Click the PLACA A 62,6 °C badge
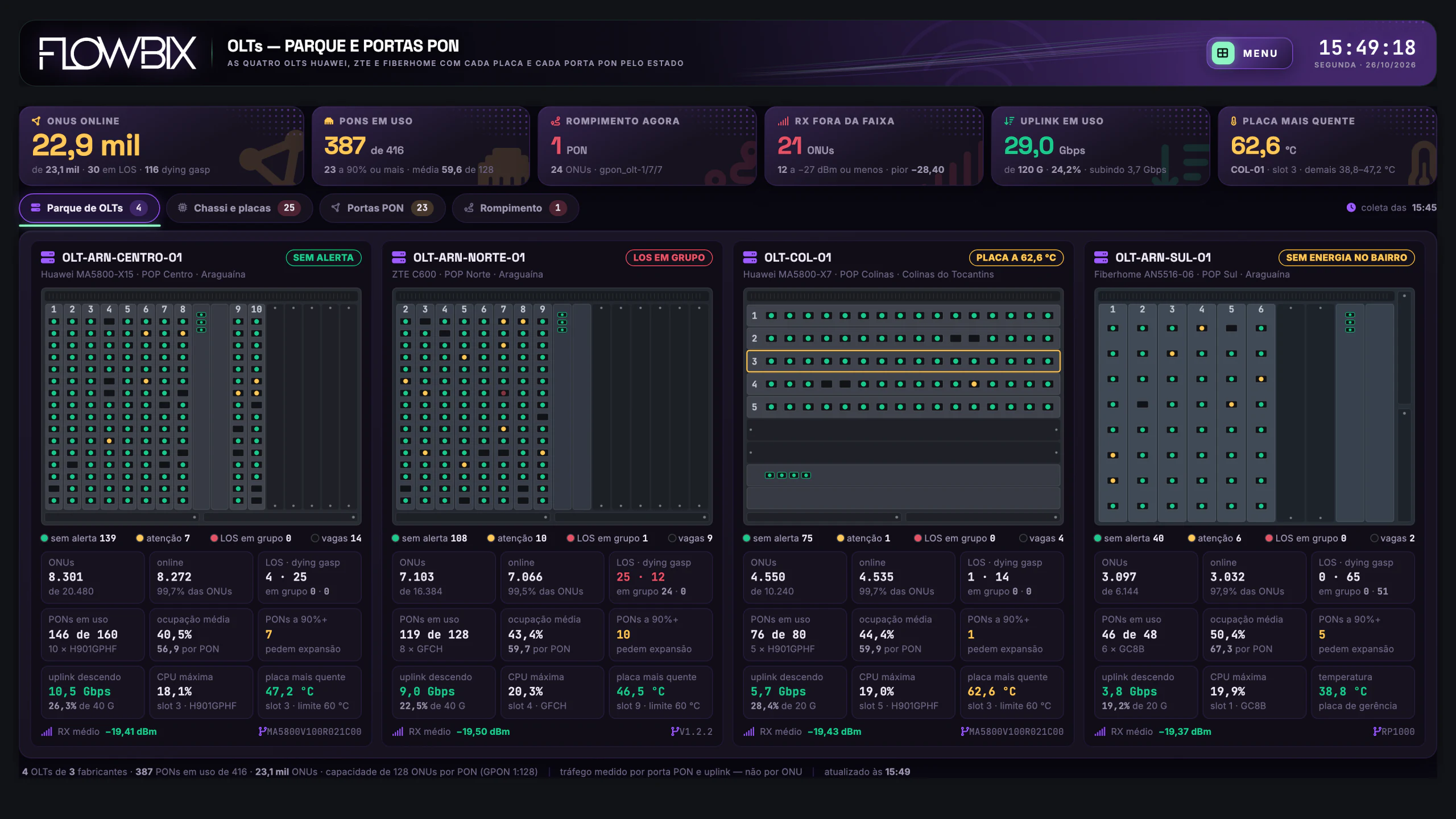1456x819 pixels. [x=1016, y=258]
